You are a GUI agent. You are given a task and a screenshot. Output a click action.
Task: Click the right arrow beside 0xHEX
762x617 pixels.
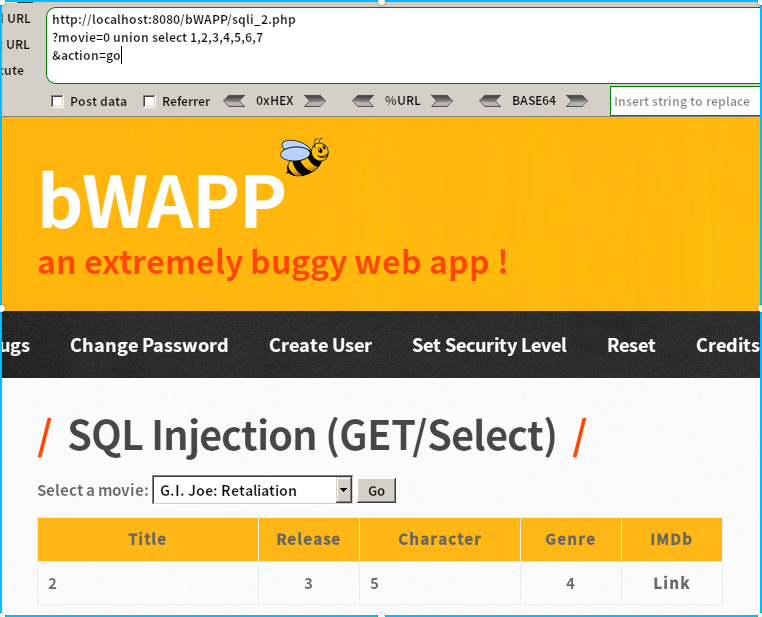314,101
